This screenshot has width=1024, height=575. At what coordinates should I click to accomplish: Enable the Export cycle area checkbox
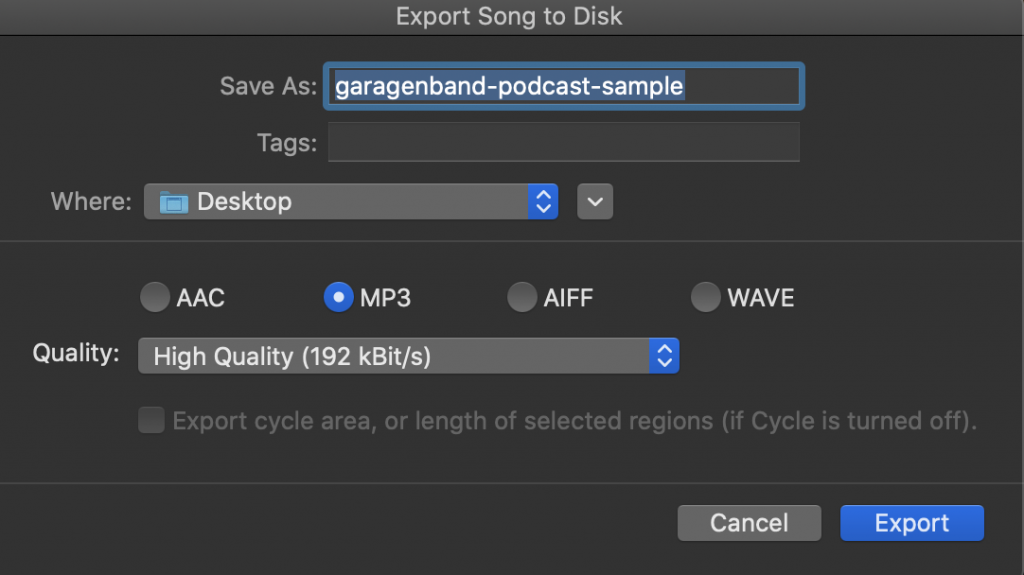tap(152, 420)
